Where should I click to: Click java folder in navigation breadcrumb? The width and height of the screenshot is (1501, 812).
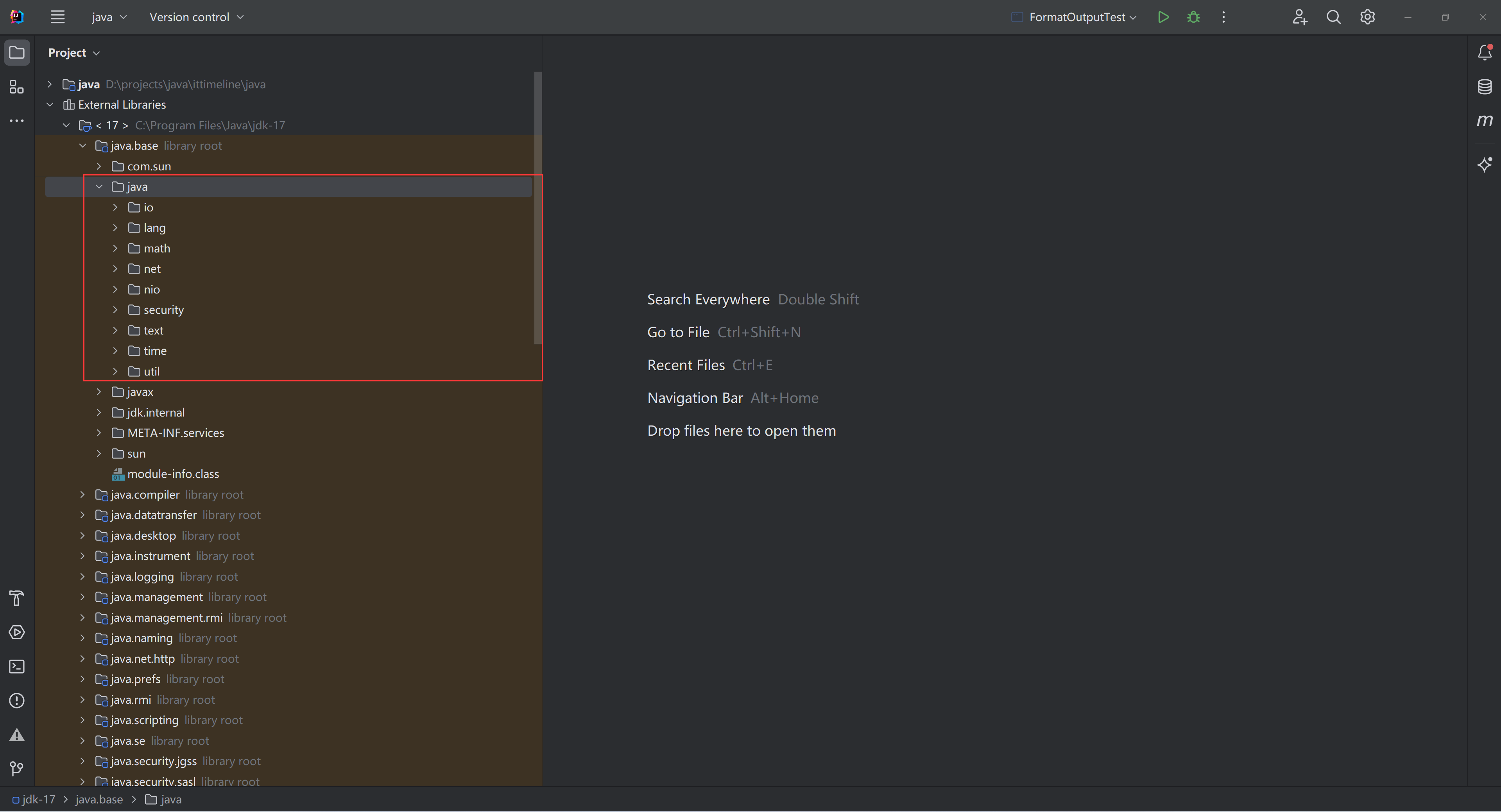click(164, 800)
